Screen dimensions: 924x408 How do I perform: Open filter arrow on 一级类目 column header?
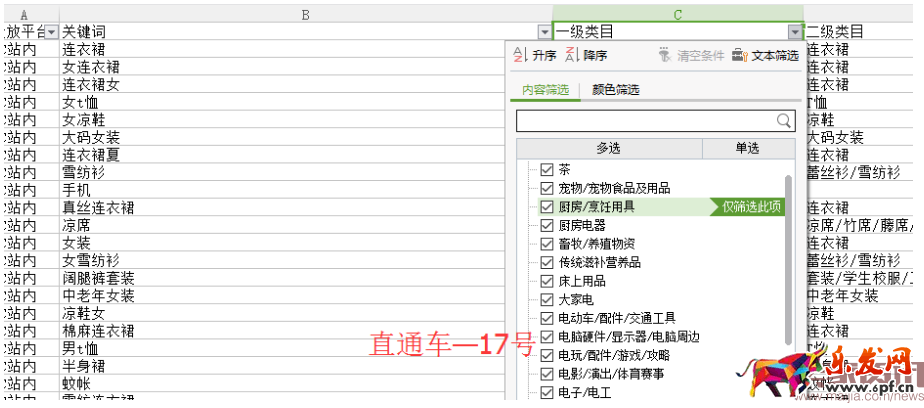click(795, 32)
